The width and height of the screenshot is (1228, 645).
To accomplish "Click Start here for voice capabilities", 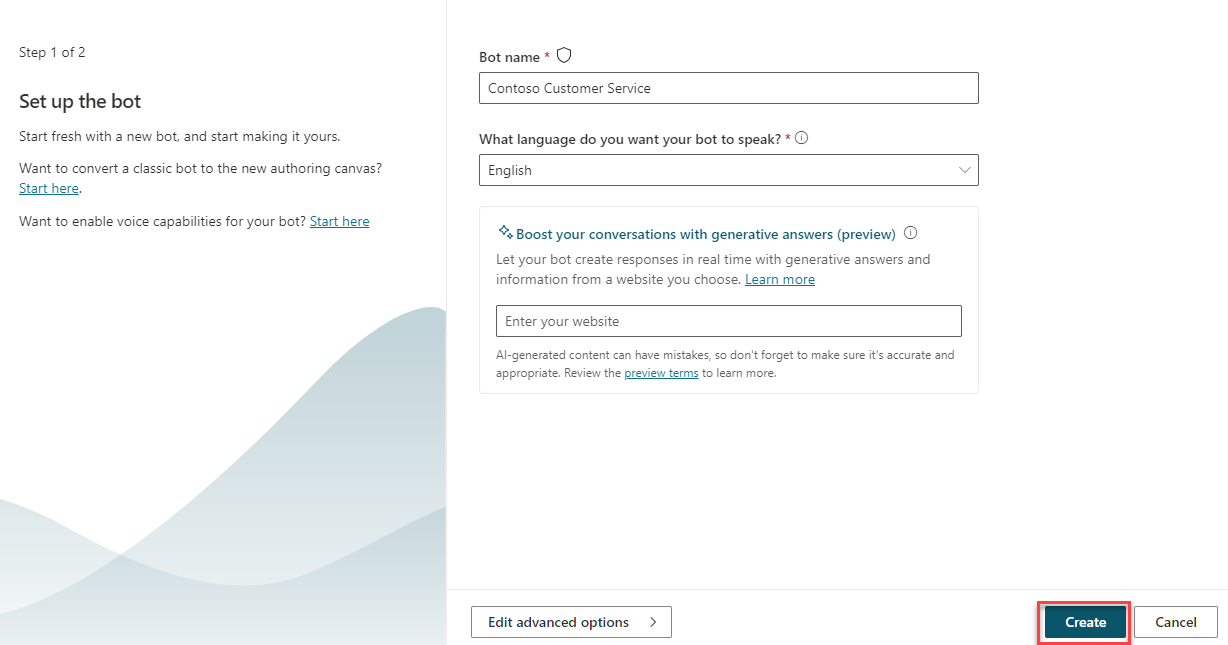I will pyautogui.click(x=339, y=221).
